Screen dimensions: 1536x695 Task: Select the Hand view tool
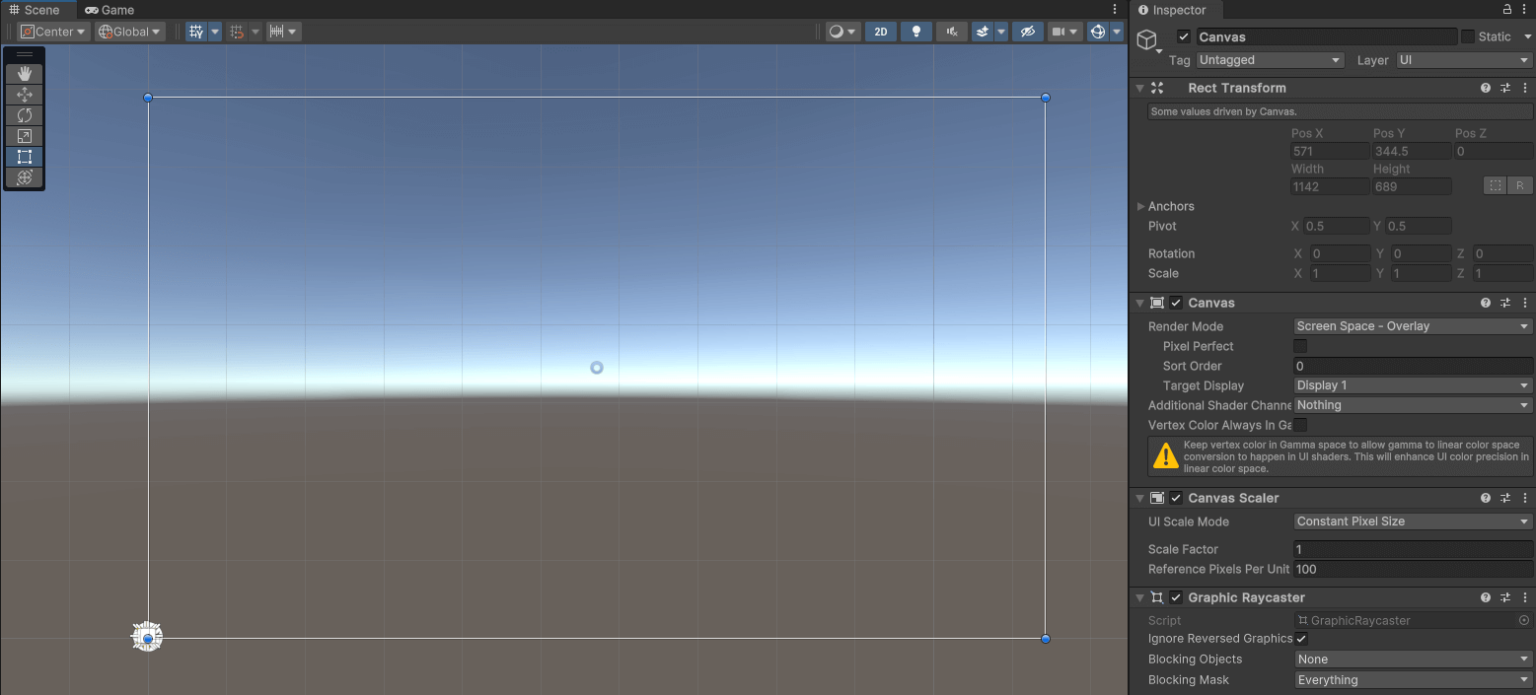coord(25,74)
